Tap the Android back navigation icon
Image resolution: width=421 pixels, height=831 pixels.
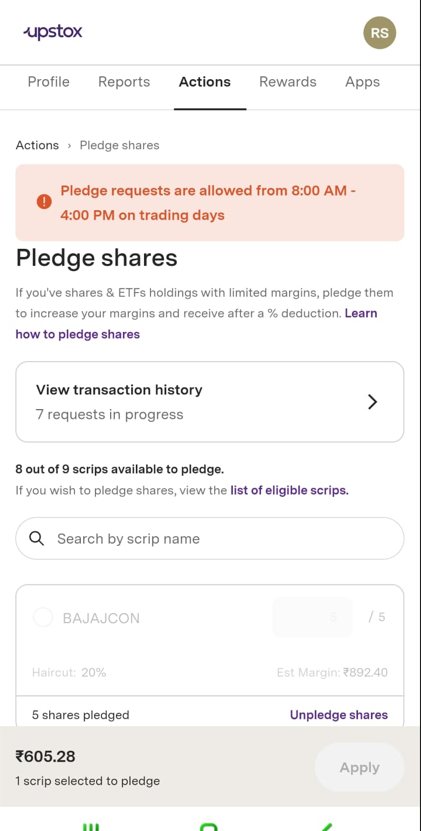327,827
